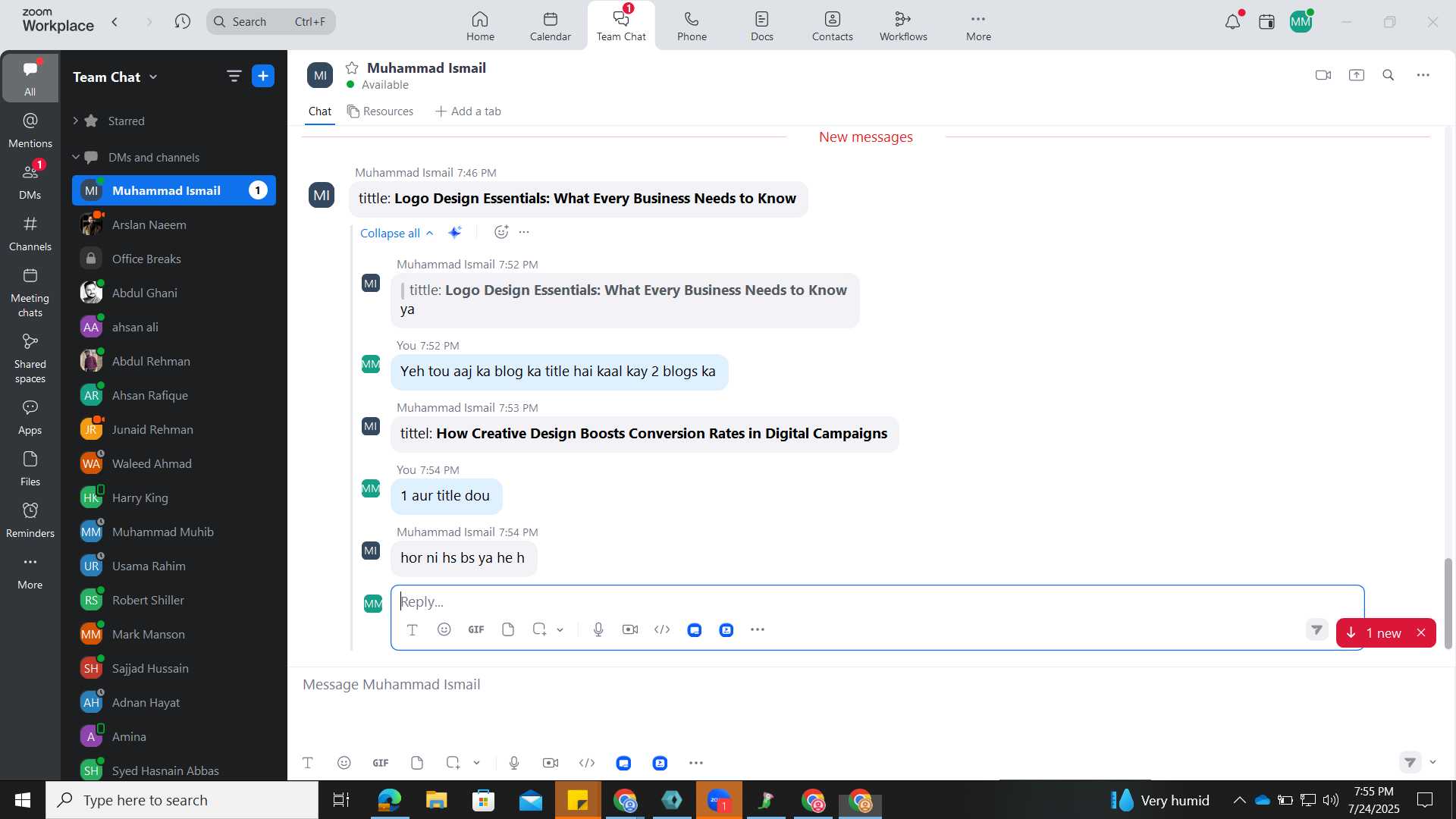
Task: Open the Phone tab
Action: click(x=692, y=26)
